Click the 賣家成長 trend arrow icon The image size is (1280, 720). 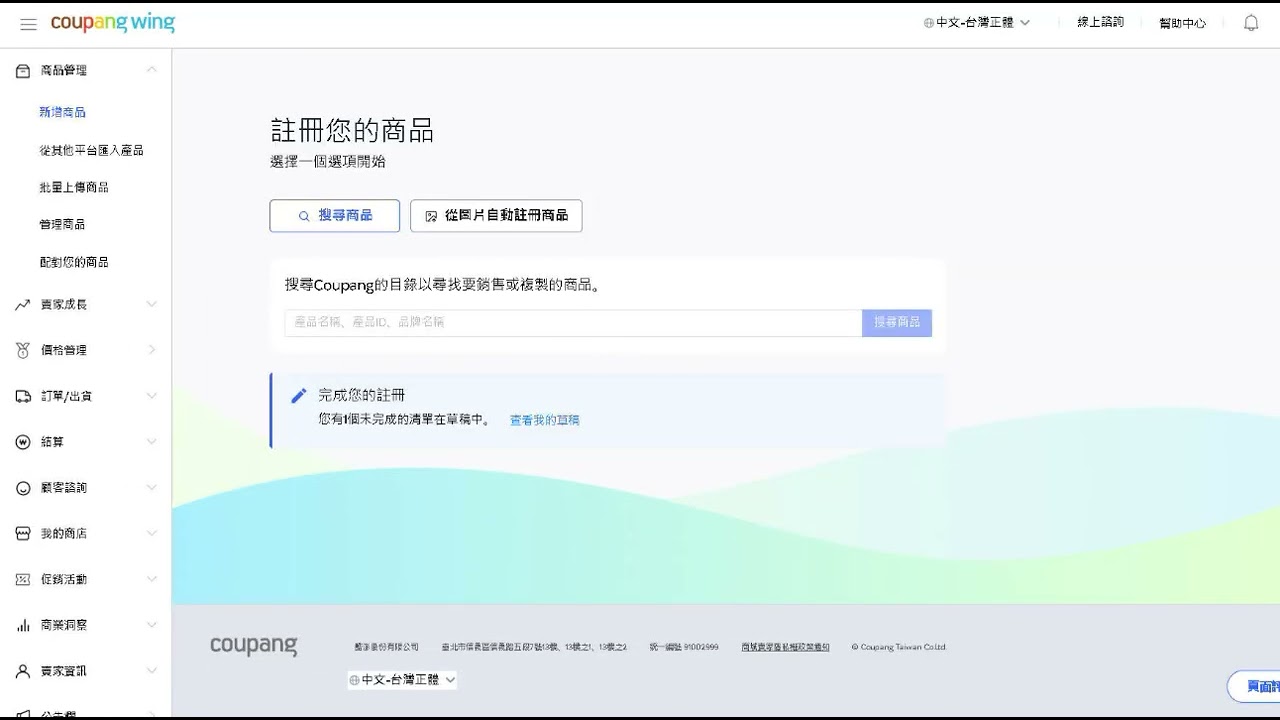(23, 304)
